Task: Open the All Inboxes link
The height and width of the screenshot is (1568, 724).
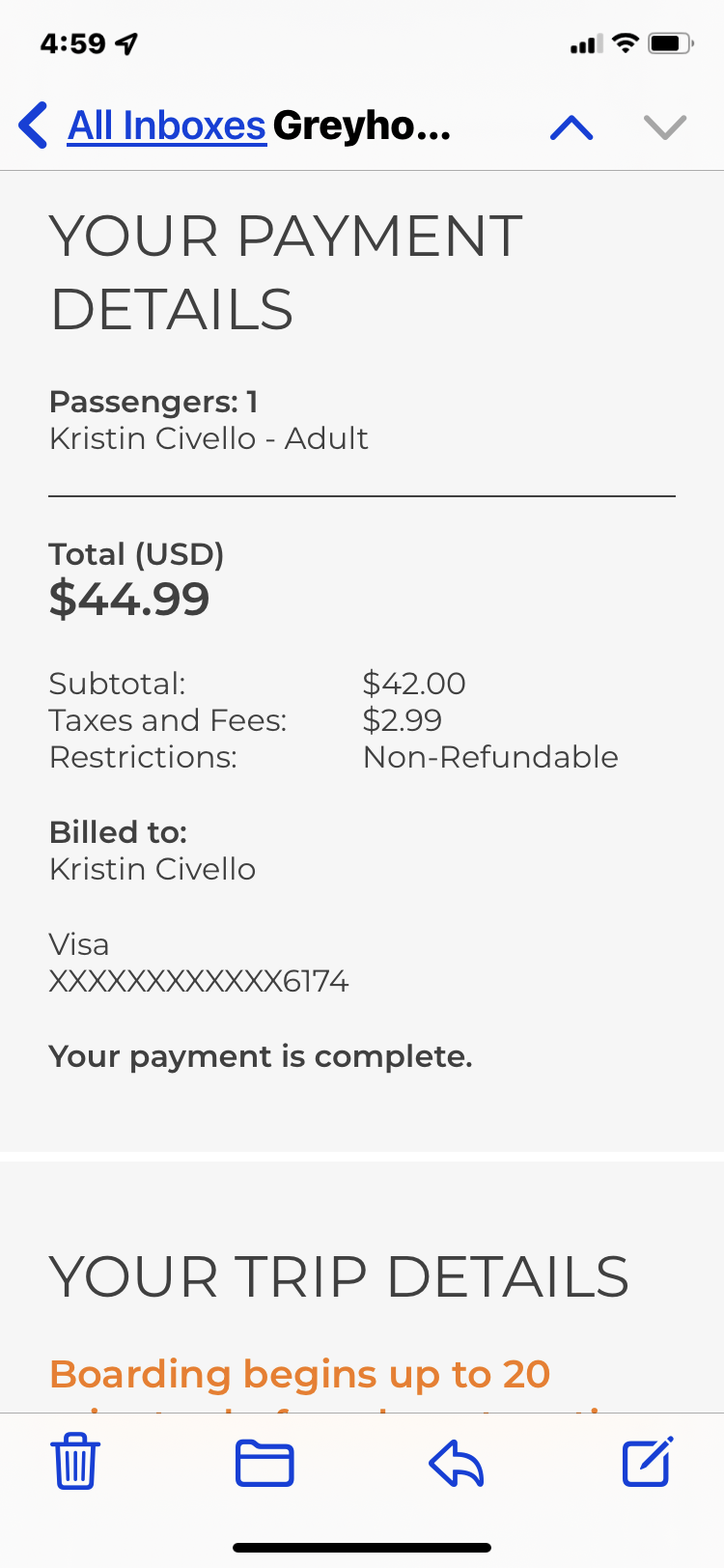Action: [166, 126]
